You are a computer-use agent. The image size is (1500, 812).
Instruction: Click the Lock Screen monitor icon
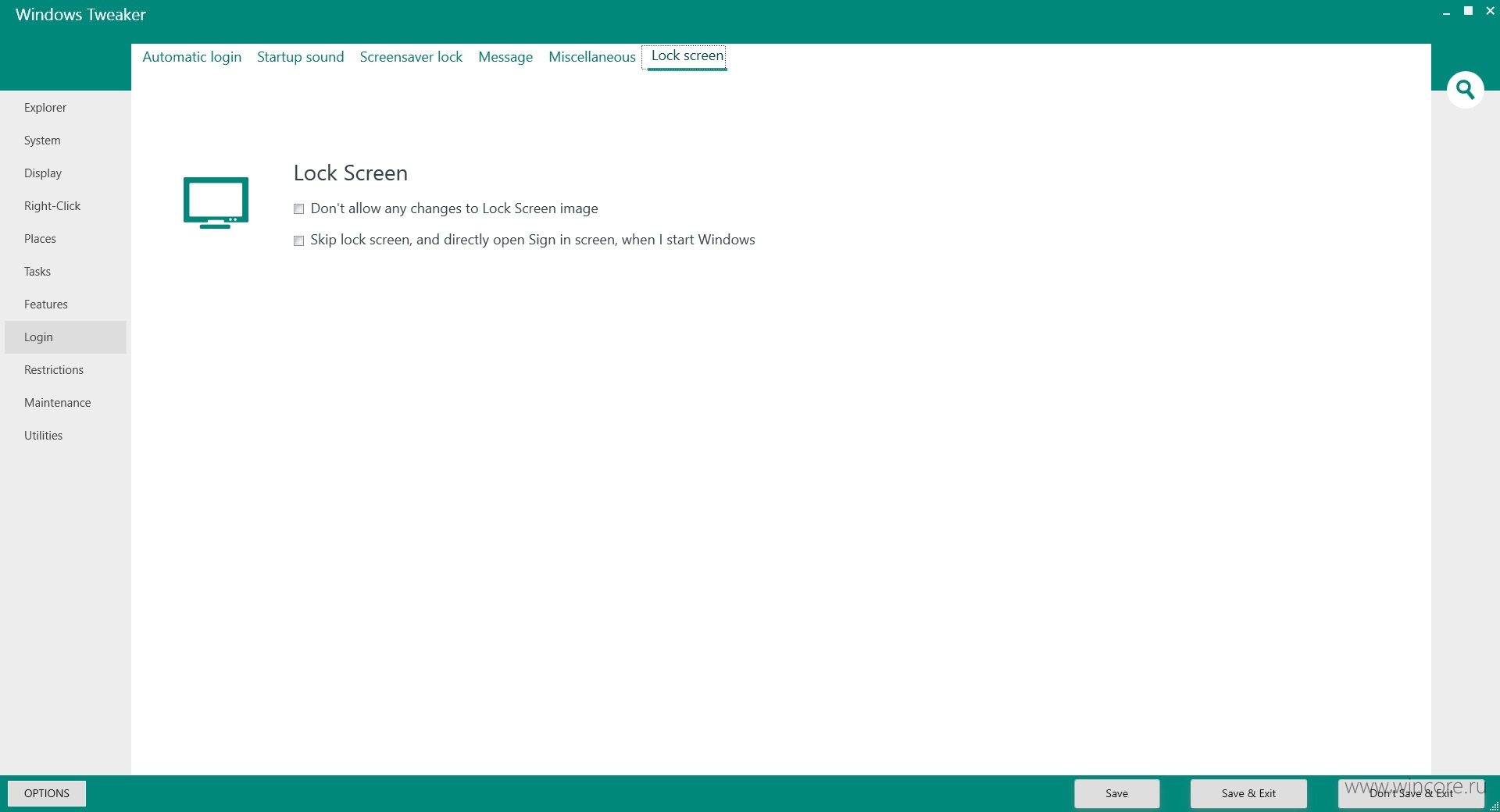tap(216, 203)
